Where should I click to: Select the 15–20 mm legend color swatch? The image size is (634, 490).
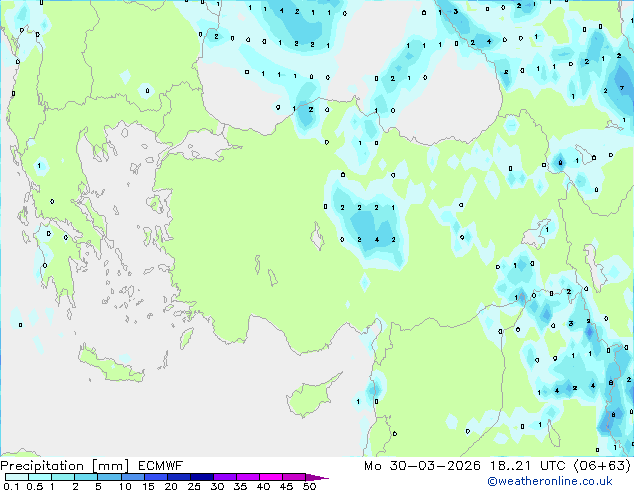pyautogui.click(x=156, y=477)
